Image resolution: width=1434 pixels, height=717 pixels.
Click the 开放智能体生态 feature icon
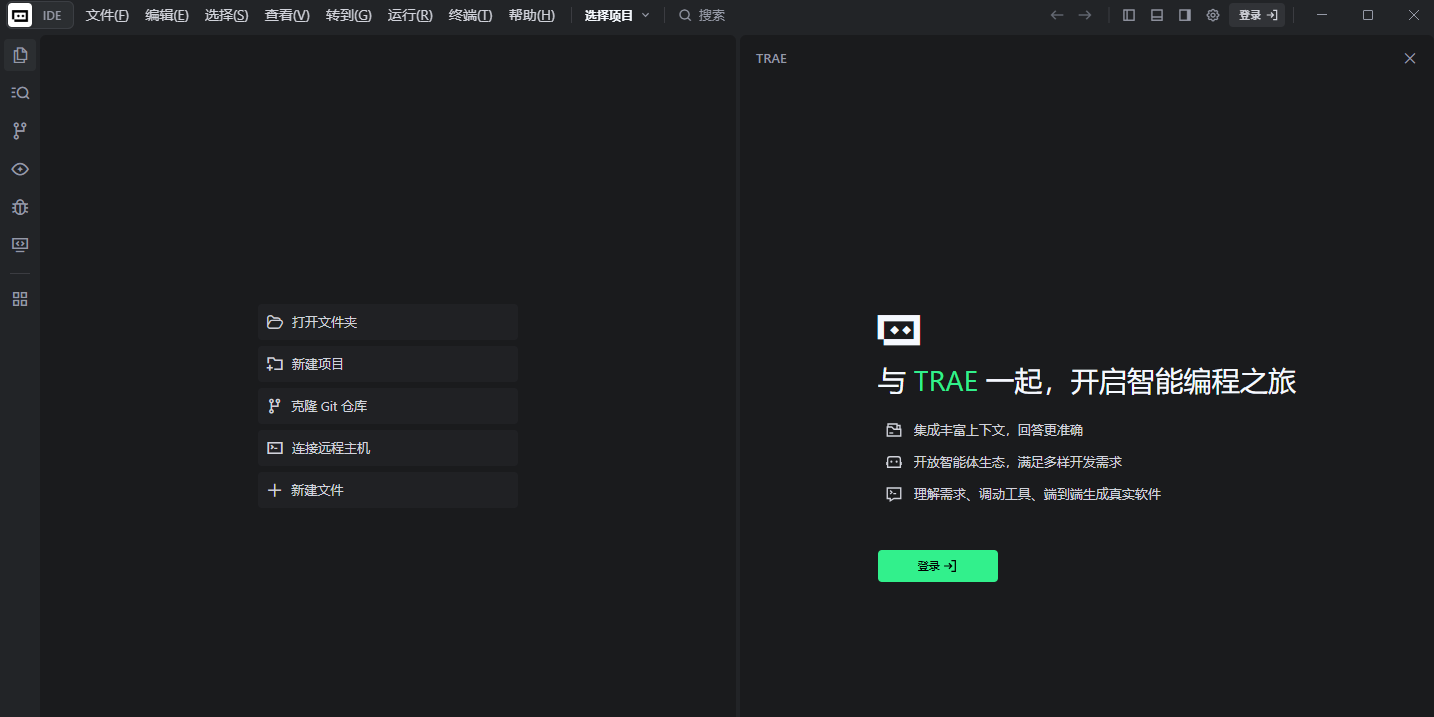pyautogui.click(x=894, y=462)
